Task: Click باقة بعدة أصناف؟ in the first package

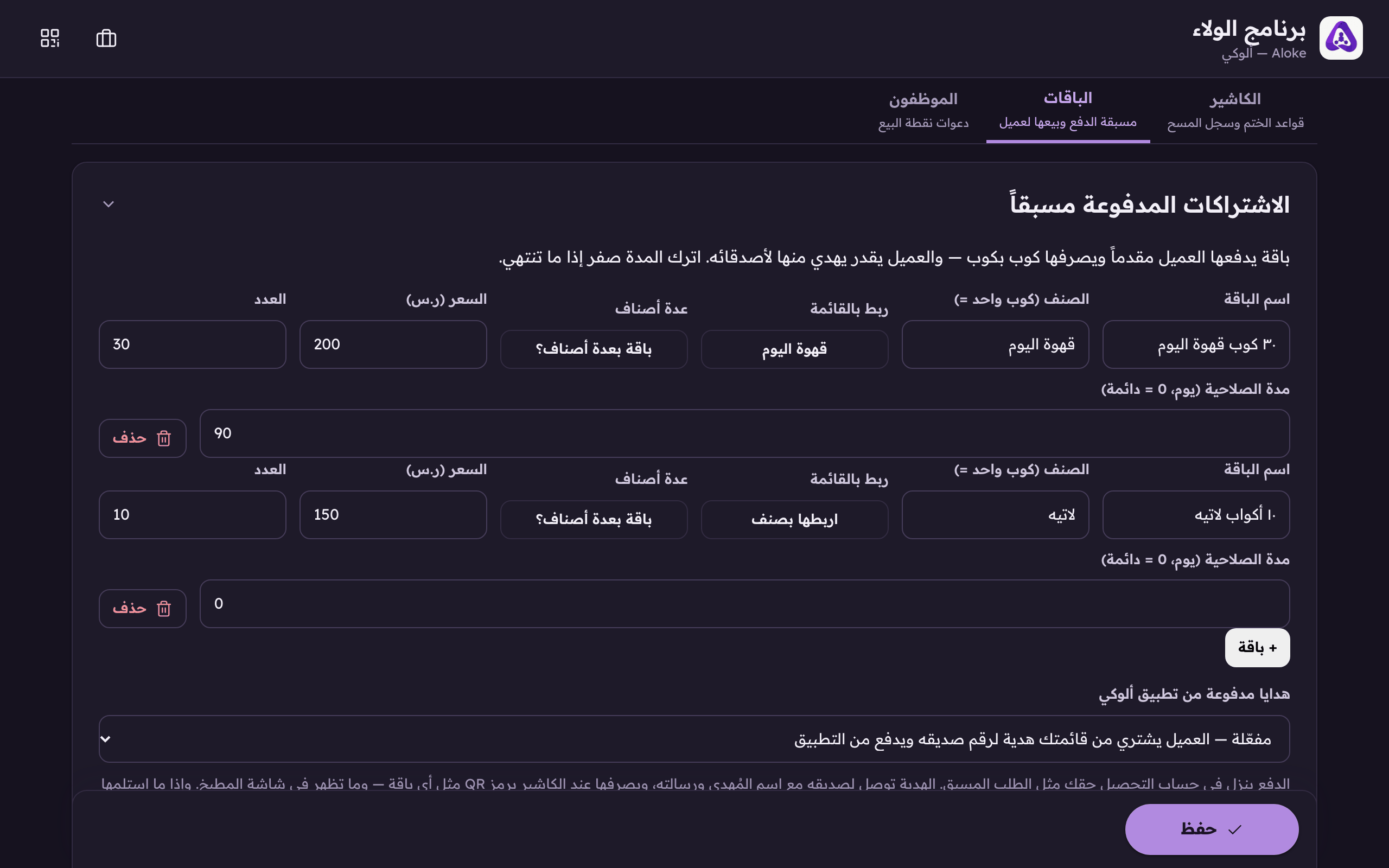Action: (x=594, y=349)
